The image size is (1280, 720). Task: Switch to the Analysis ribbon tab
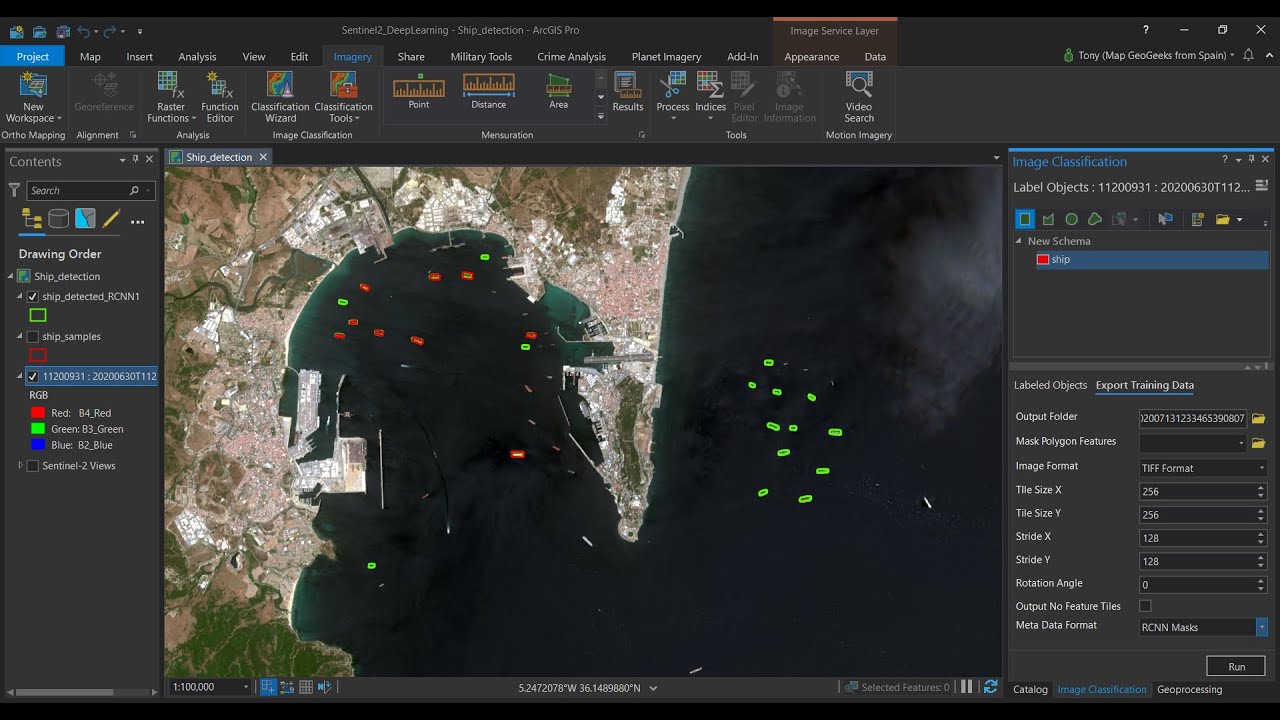[x=197, y=57]
